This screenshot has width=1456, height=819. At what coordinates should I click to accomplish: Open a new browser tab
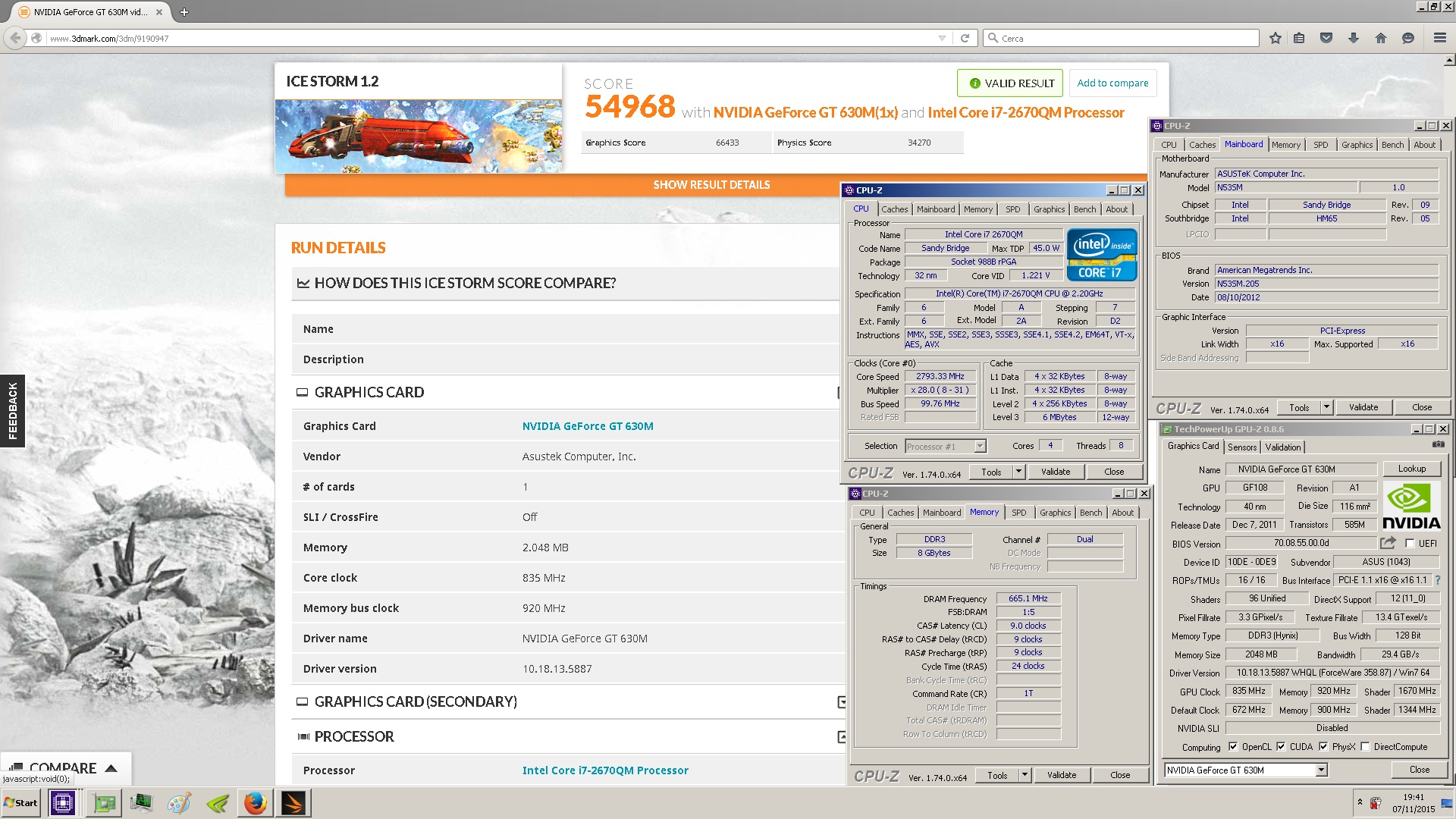coord(184,12)
